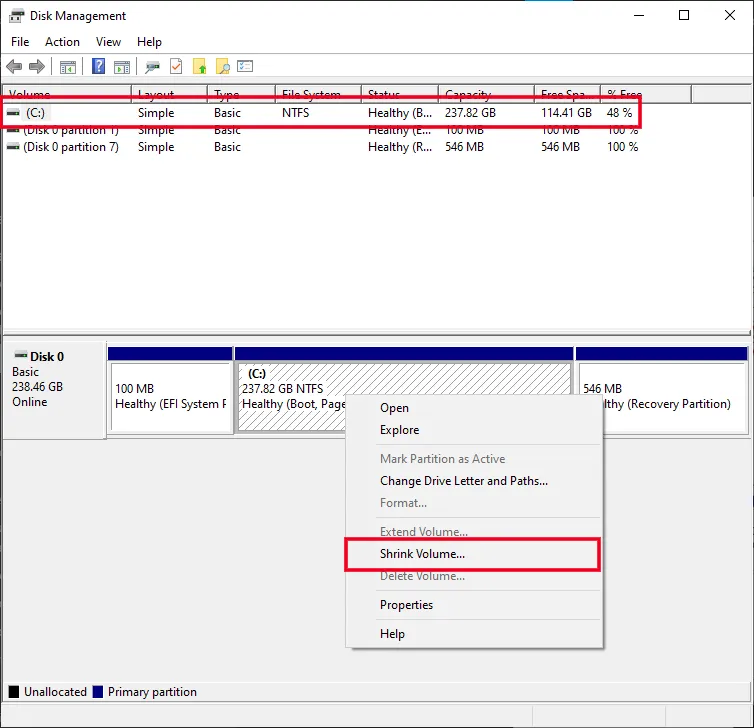Image resolution: width=754 pixels, height=728 pixels.
Task: Select Explore in the context menu
Action: coord(399,430)
